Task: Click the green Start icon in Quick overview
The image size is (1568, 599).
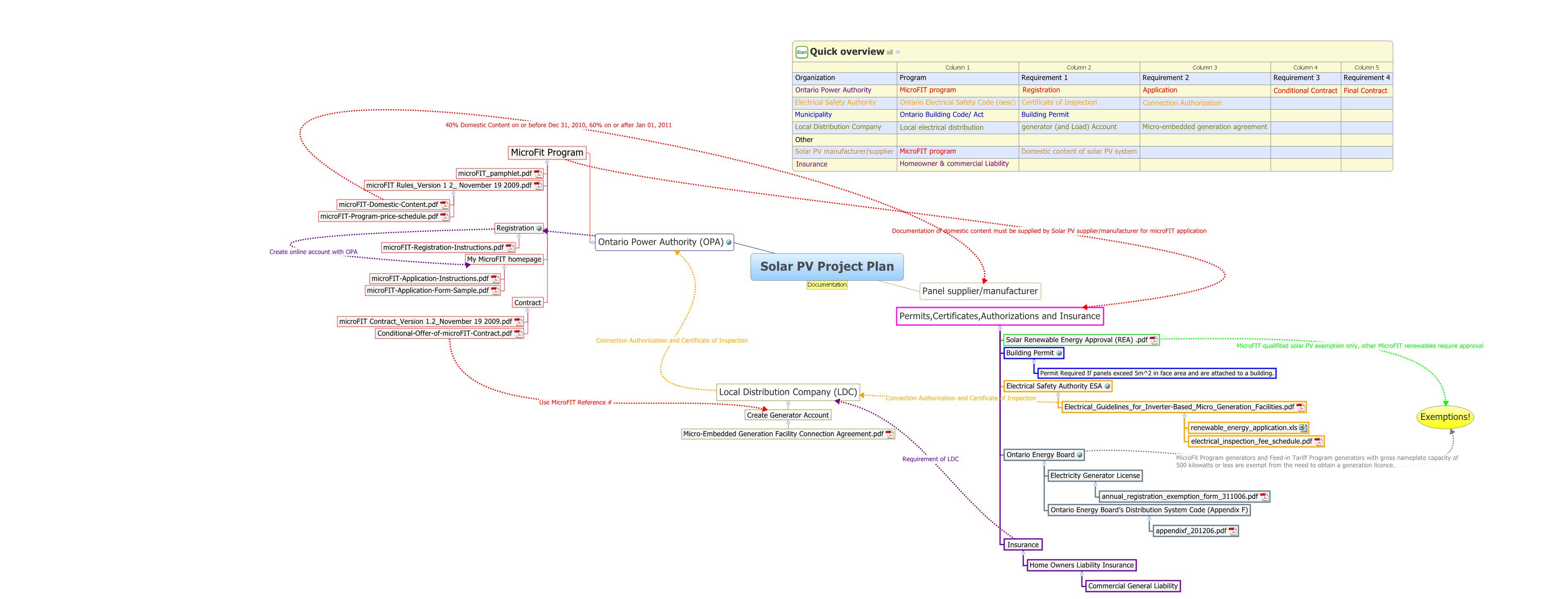Action: (x=802, y=52)
